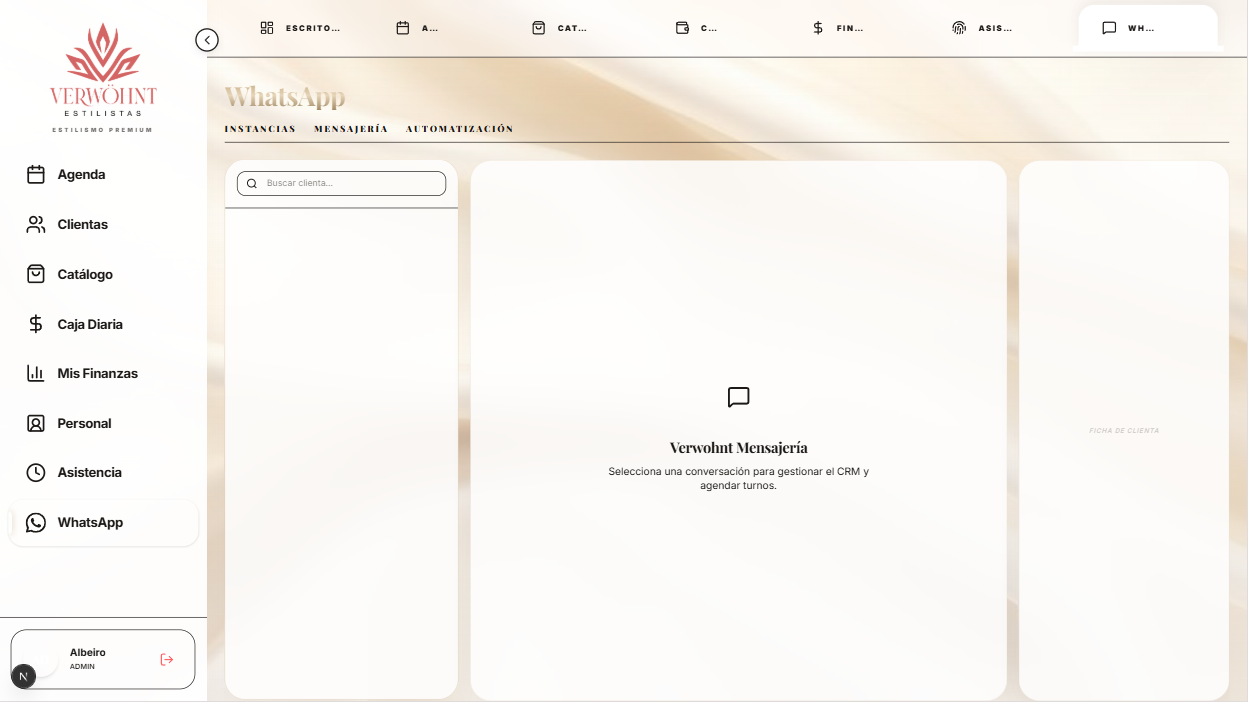Switch to the Instancias tab
The image size is (1248, 702).
point(260,129)
